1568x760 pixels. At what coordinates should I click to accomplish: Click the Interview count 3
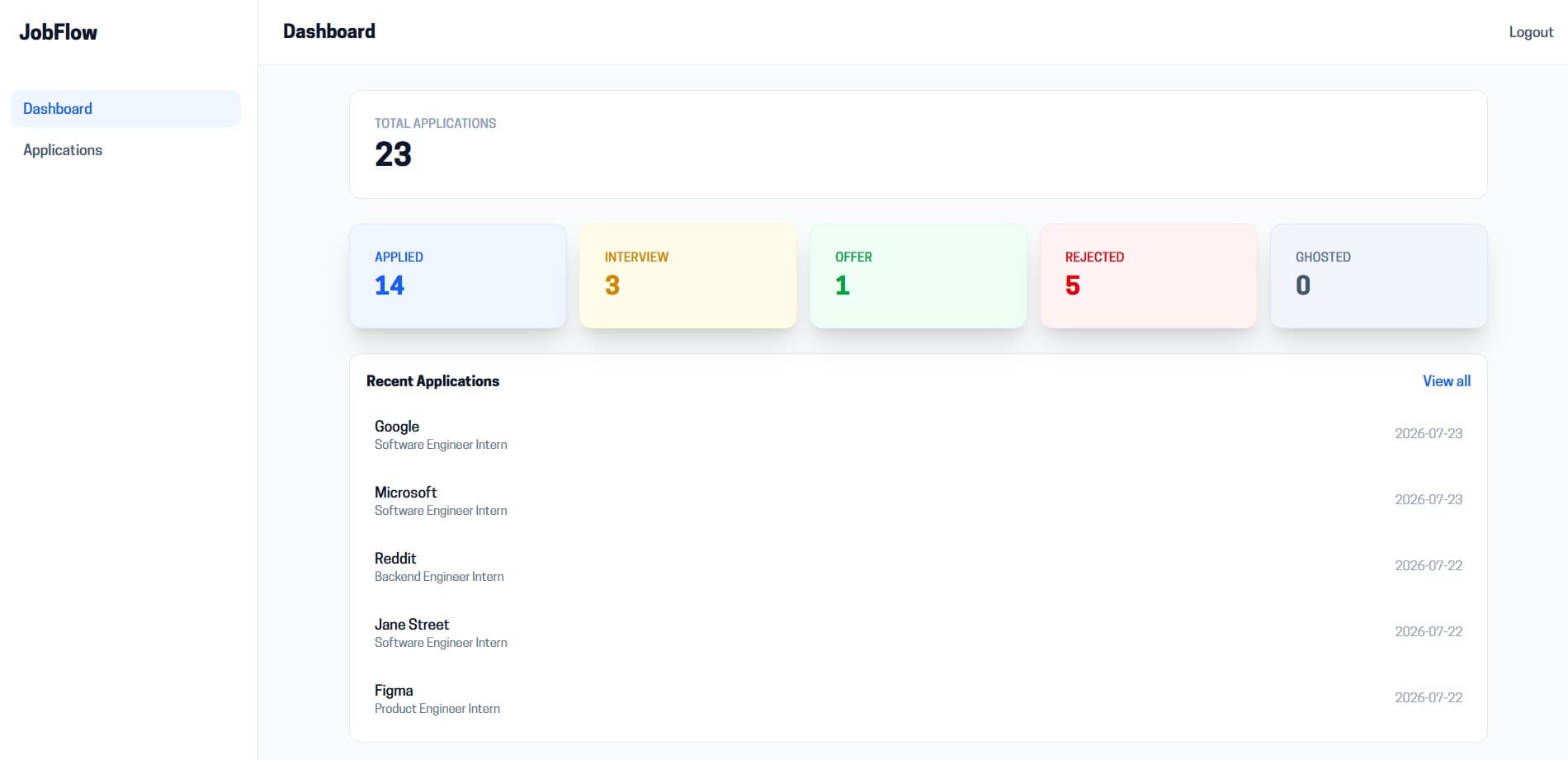coord(612,286)
